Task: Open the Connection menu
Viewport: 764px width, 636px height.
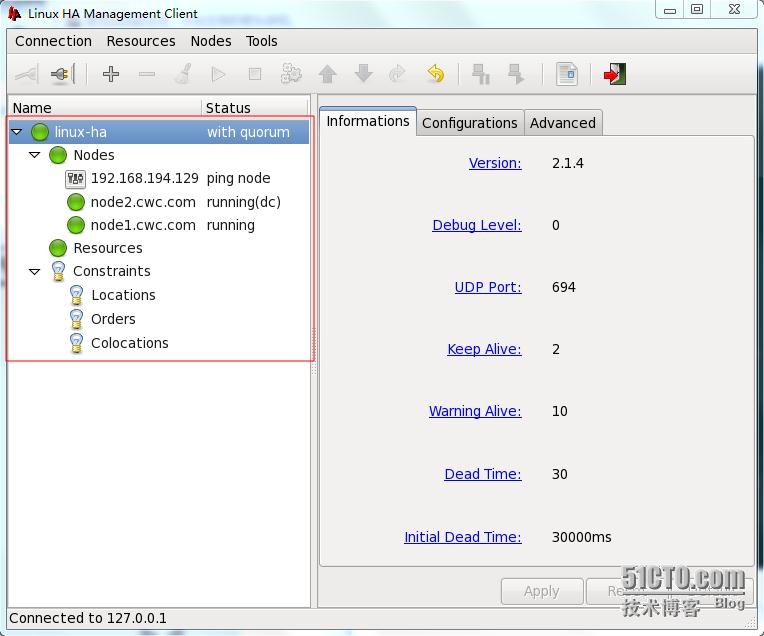Action: pyautogui.click(x=54, y=41)
